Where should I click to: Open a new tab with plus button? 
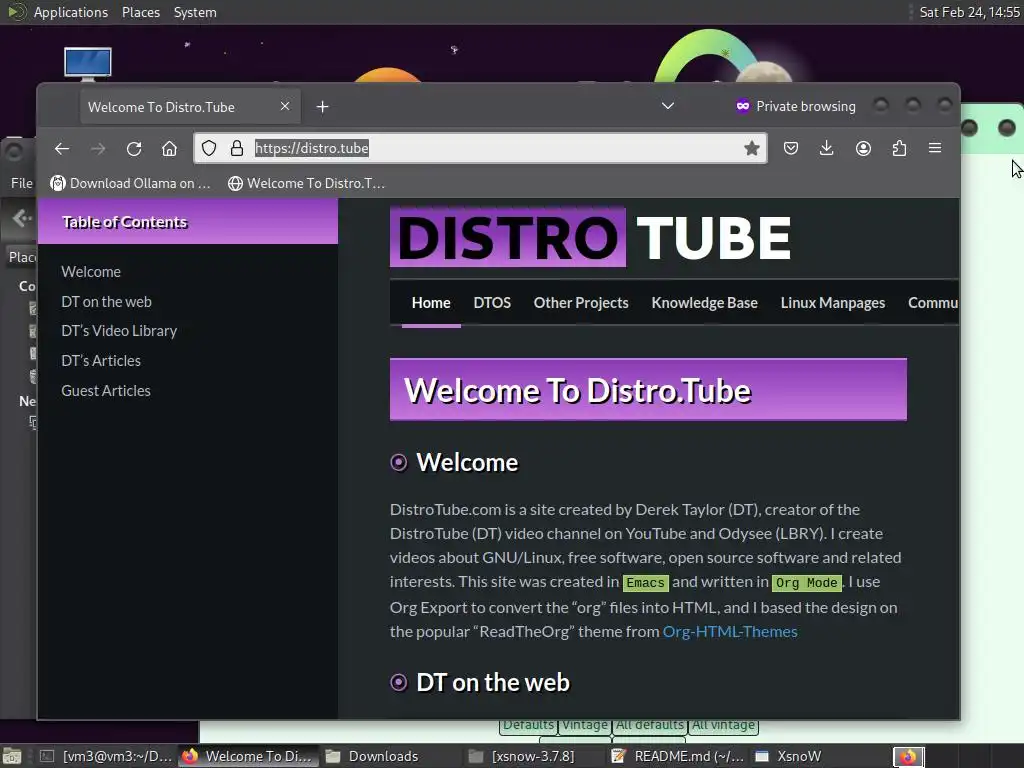point(323,106)
